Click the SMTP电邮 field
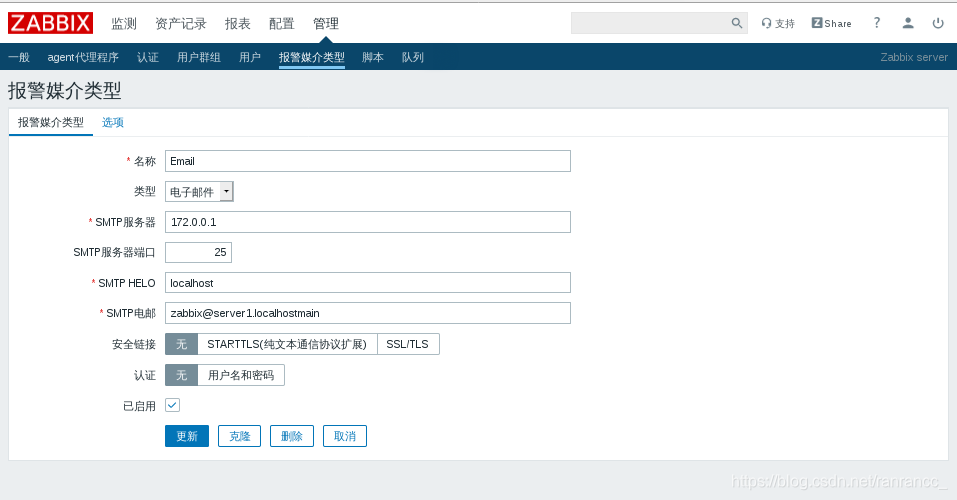This screenshot has width=957, height=500. pos(367,313)
